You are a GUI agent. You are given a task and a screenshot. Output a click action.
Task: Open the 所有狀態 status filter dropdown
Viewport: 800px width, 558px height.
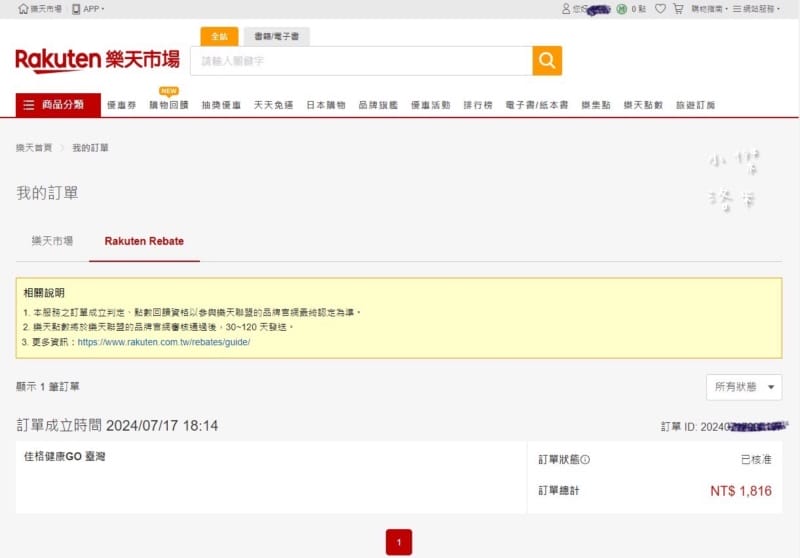[744, 387]
